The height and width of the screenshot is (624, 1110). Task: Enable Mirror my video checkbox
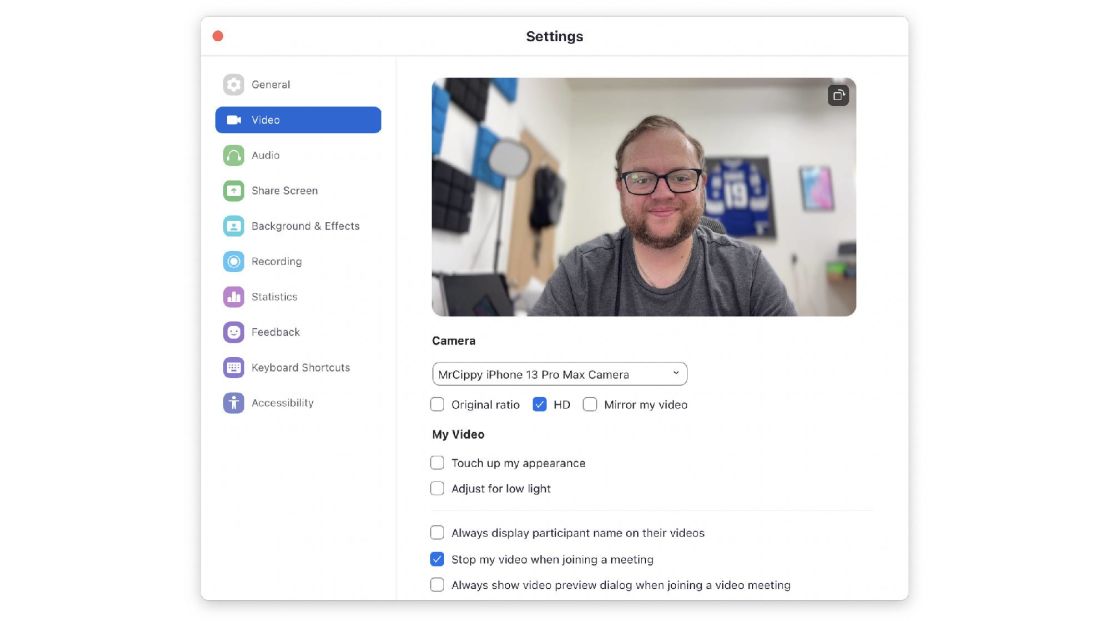pos(590,404)
